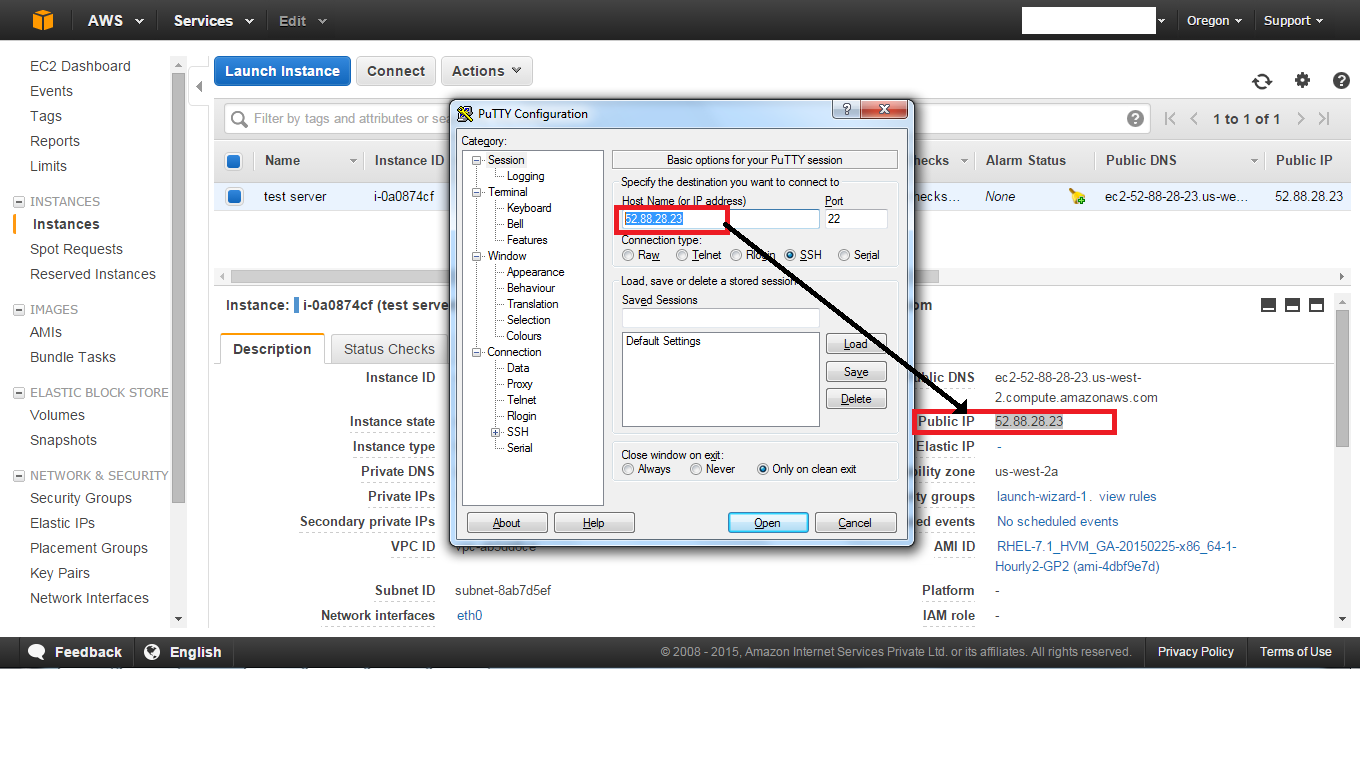Screen dimensions: 1366x768
Task: Click the Load session button
Action: click(856, 344)
